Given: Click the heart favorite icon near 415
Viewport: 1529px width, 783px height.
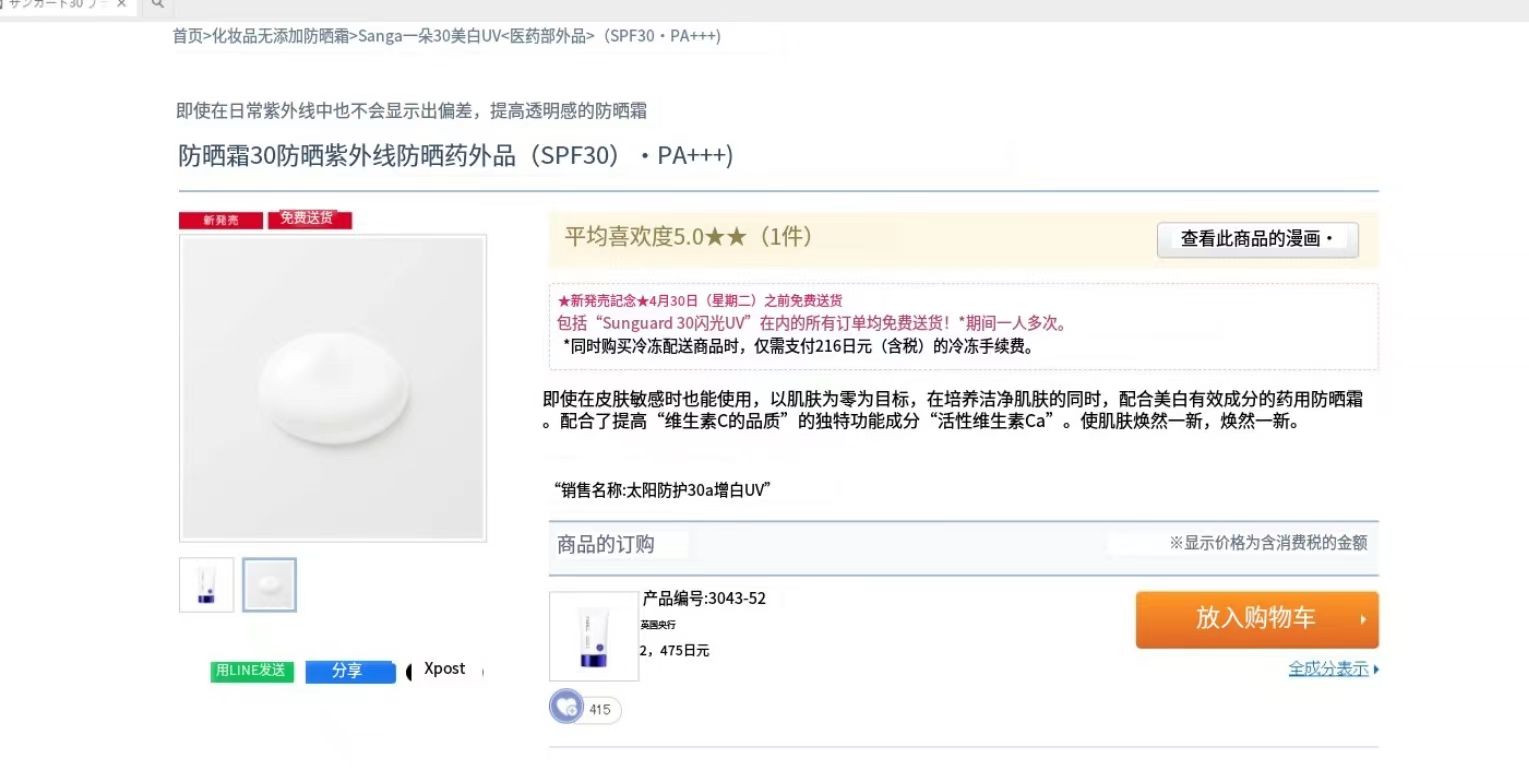Looking at the screenshot, I should click(565, 707).
